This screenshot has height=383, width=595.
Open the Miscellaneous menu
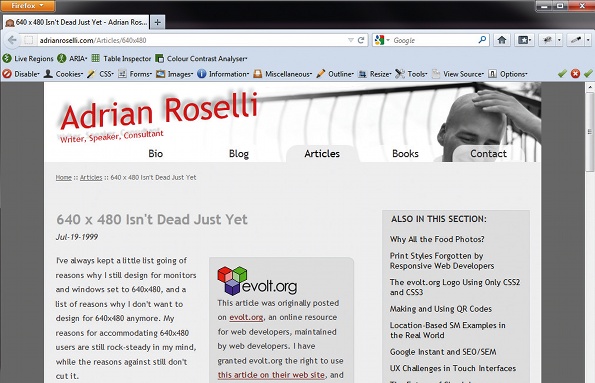pyautogui.click(x=283, y=74)
